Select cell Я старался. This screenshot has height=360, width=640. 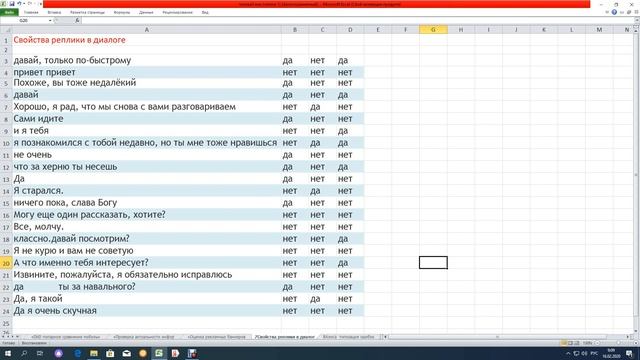pos(147,191)
